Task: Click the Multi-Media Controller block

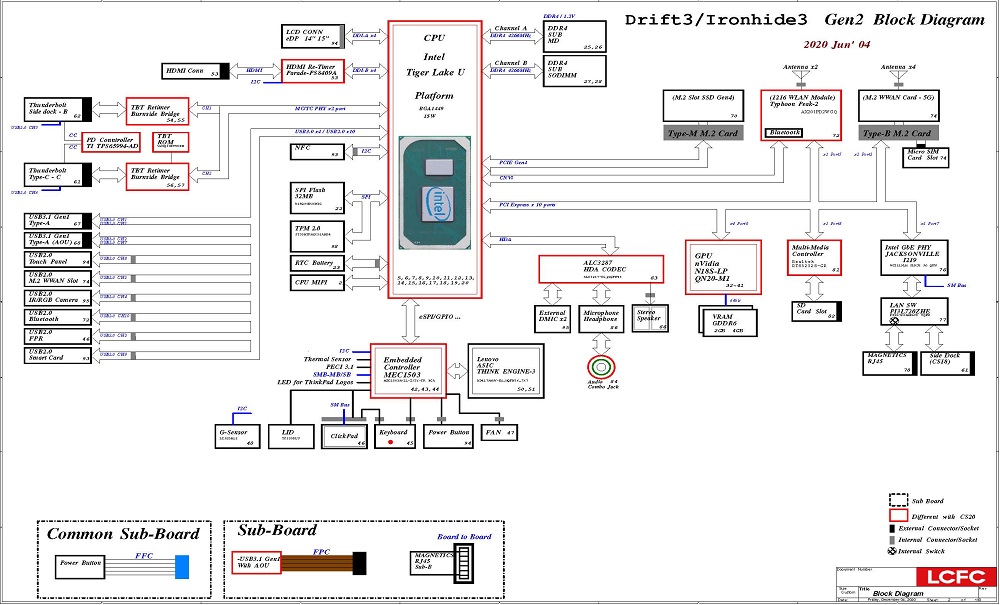Action: [814, 258]
